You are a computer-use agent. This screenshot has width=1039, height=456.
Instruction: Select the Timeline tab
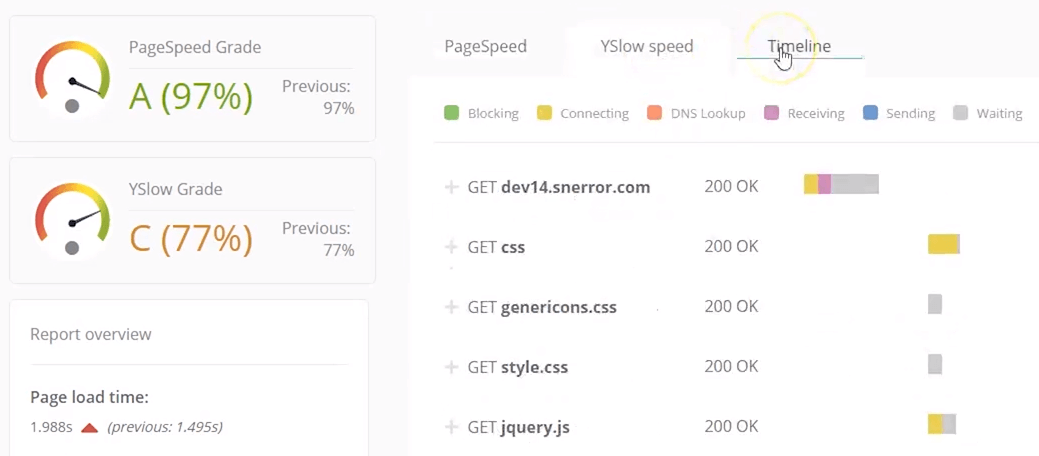(799, 46)
